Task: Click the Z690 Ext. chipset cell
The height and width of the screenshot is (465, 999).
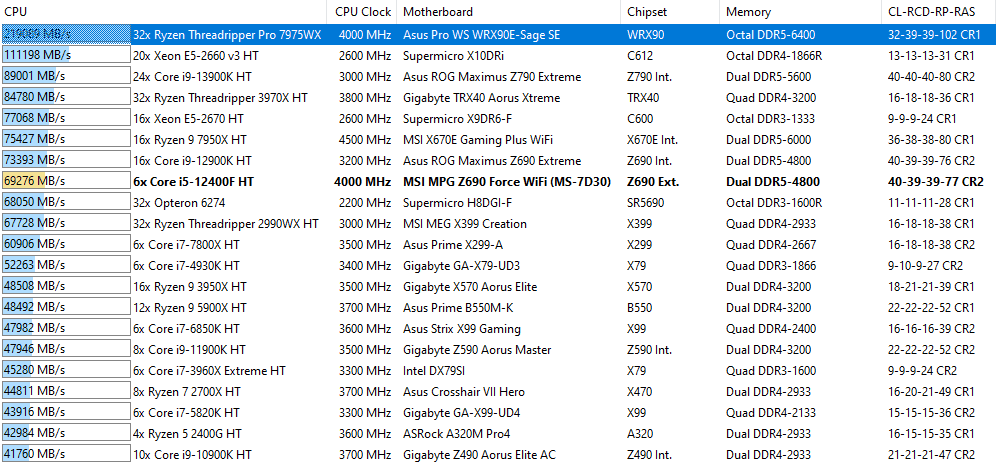Action: coord(653,182)
